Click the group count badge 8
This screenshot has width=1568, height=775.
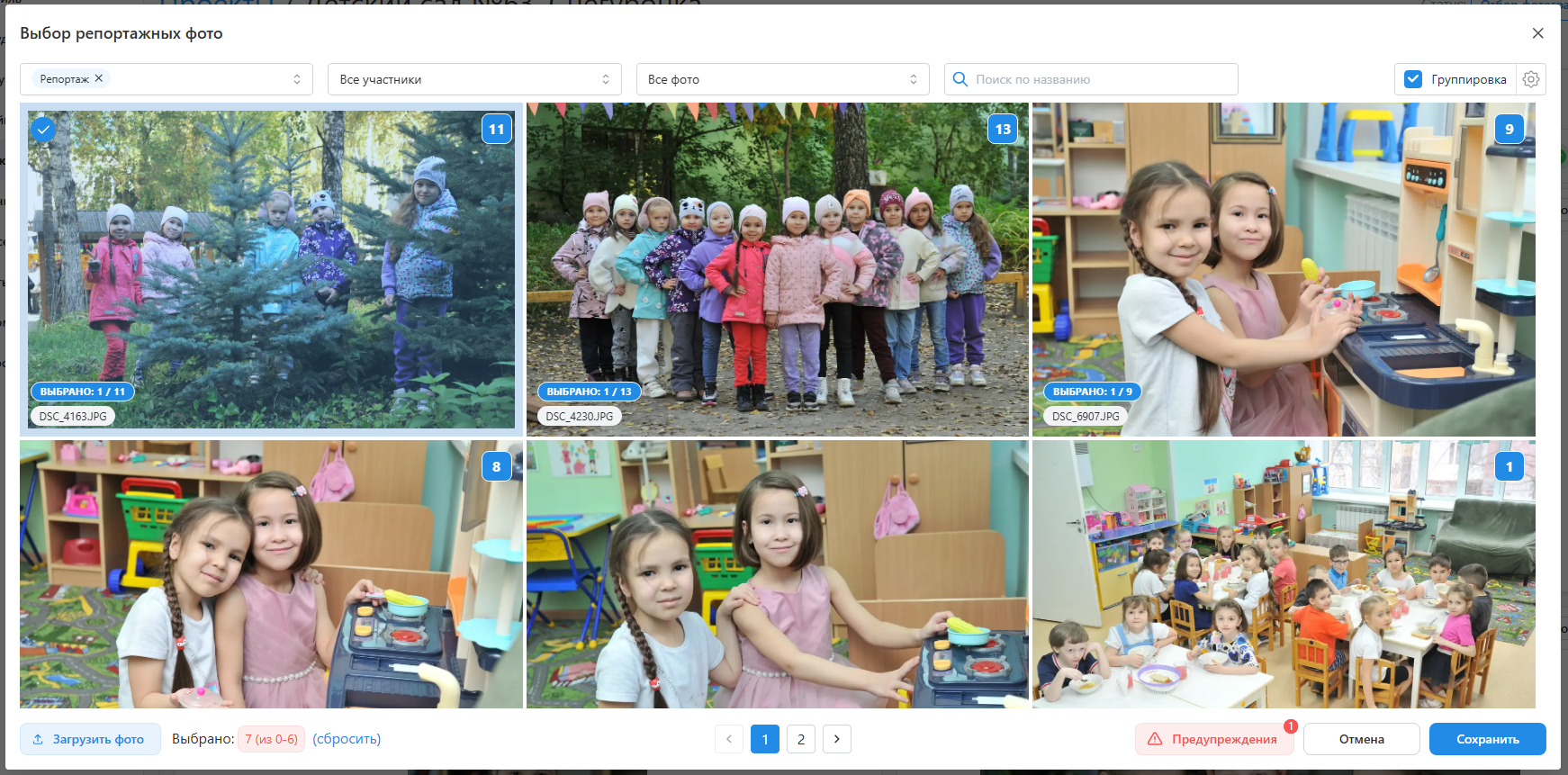[496, 466]
